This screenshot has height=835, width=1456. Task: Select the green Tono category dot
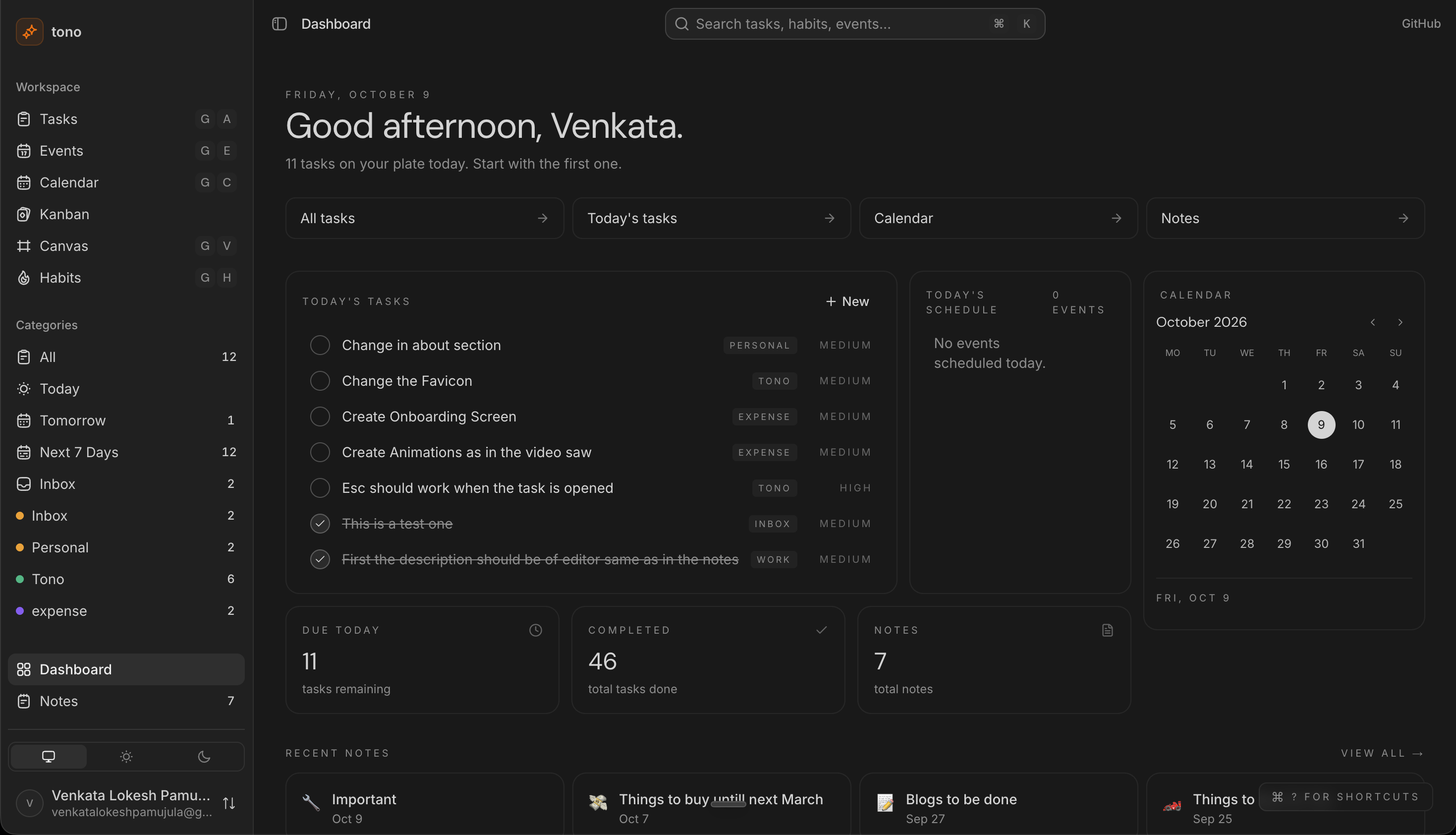[x=20, y=579]
